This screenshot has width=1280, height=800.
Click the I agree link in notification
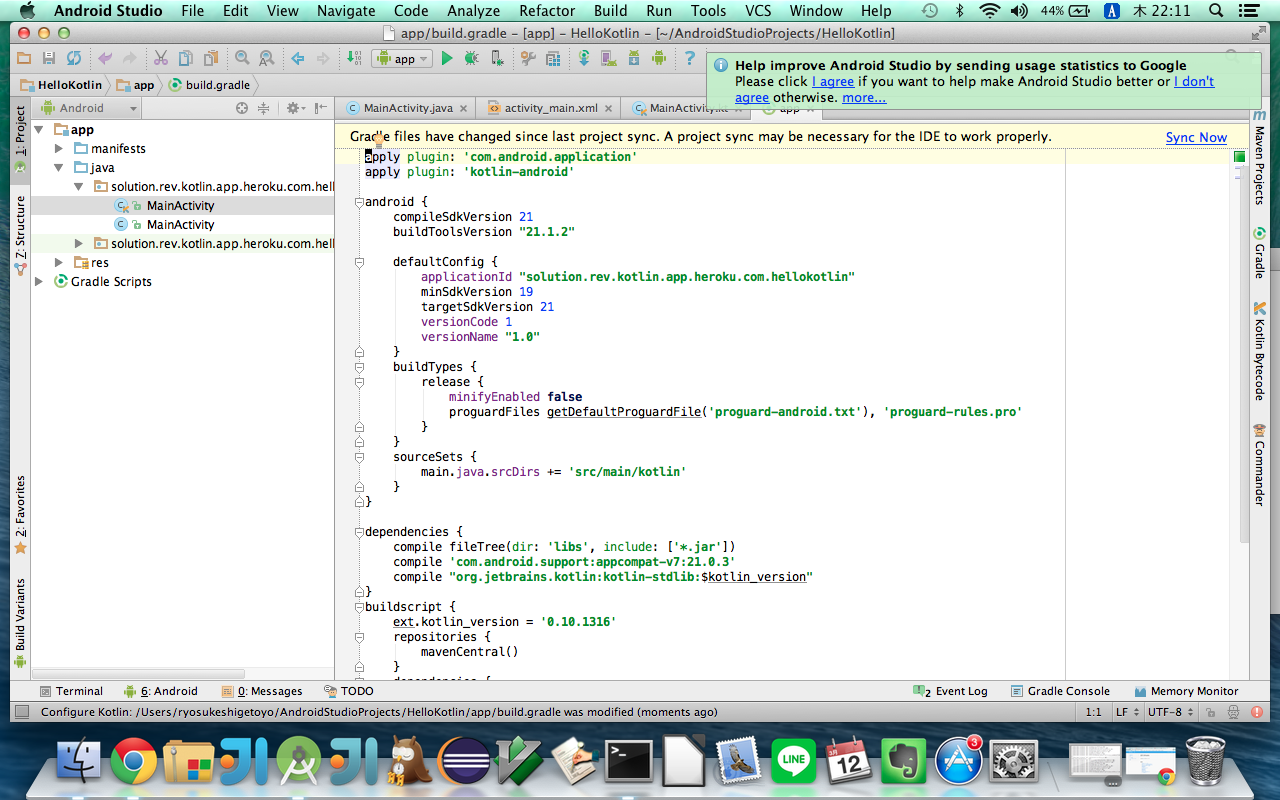(832, 81)
